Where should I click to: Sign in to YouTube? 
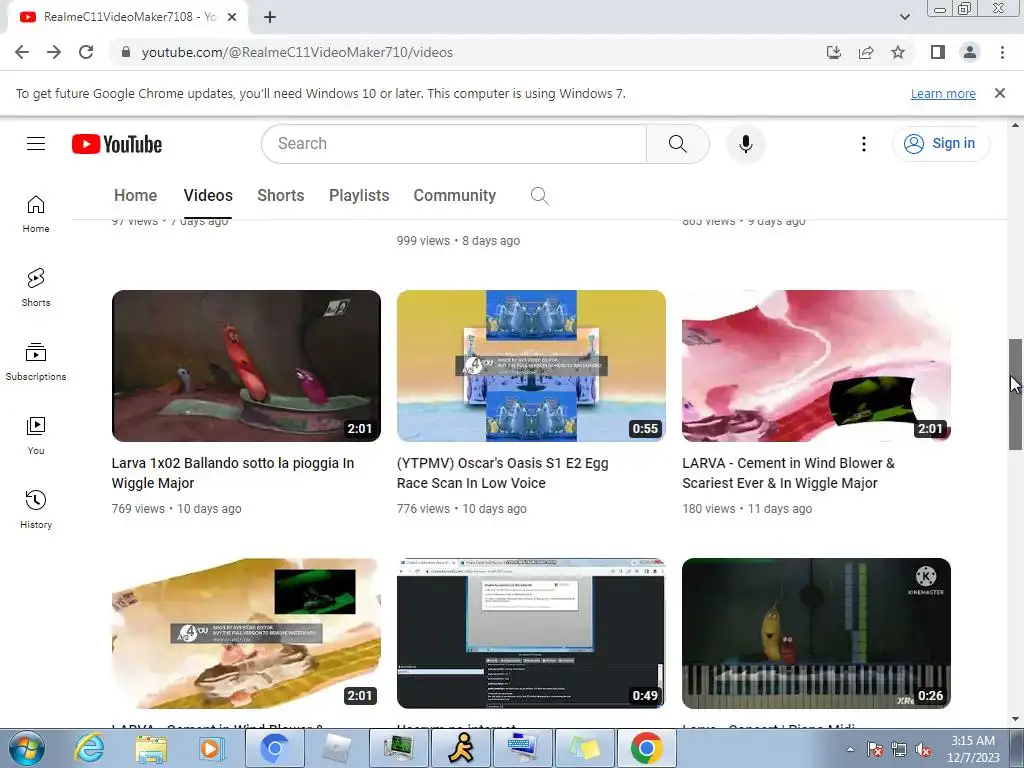tap(940, 144)
